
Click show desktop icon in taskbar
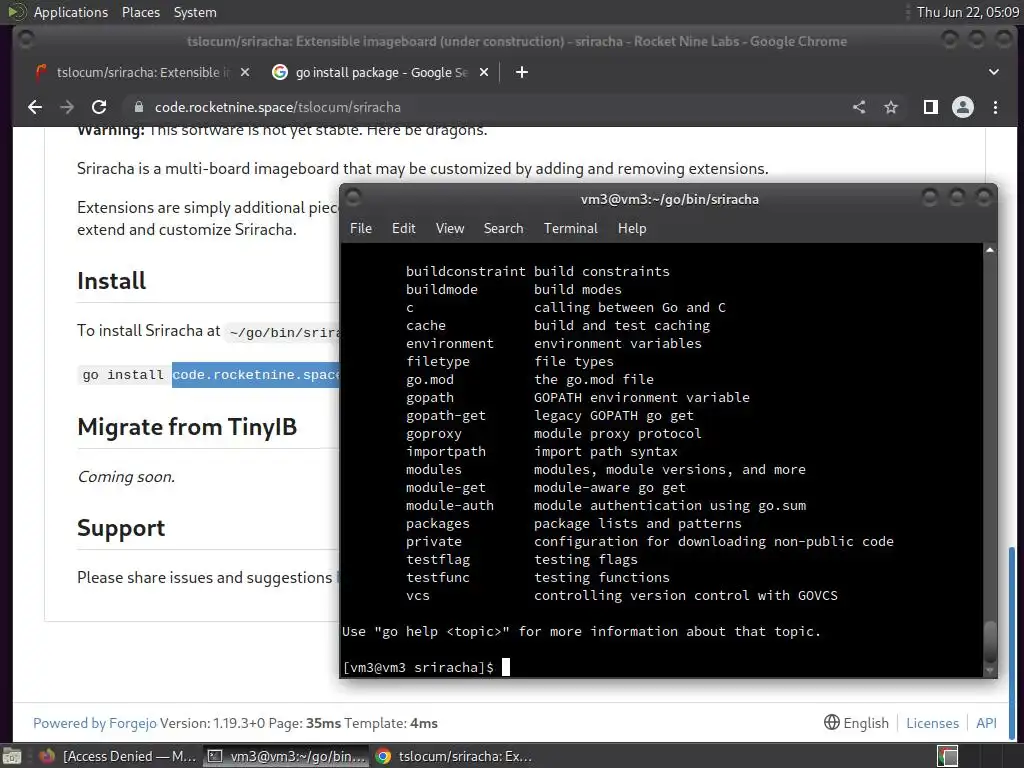[12, 756]
